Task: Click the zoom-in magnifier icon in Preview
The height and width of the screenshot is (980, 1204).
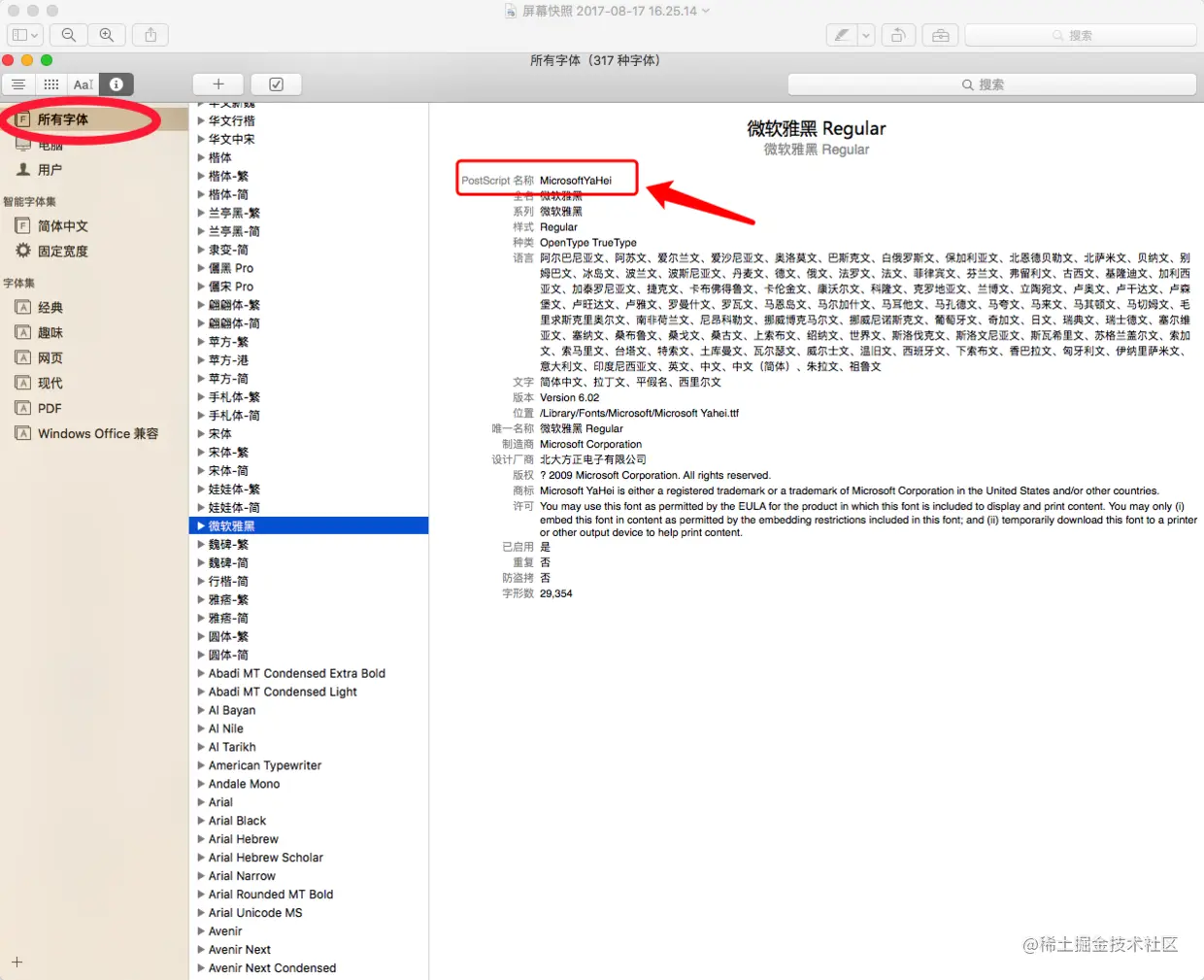Action: (107, 34)
